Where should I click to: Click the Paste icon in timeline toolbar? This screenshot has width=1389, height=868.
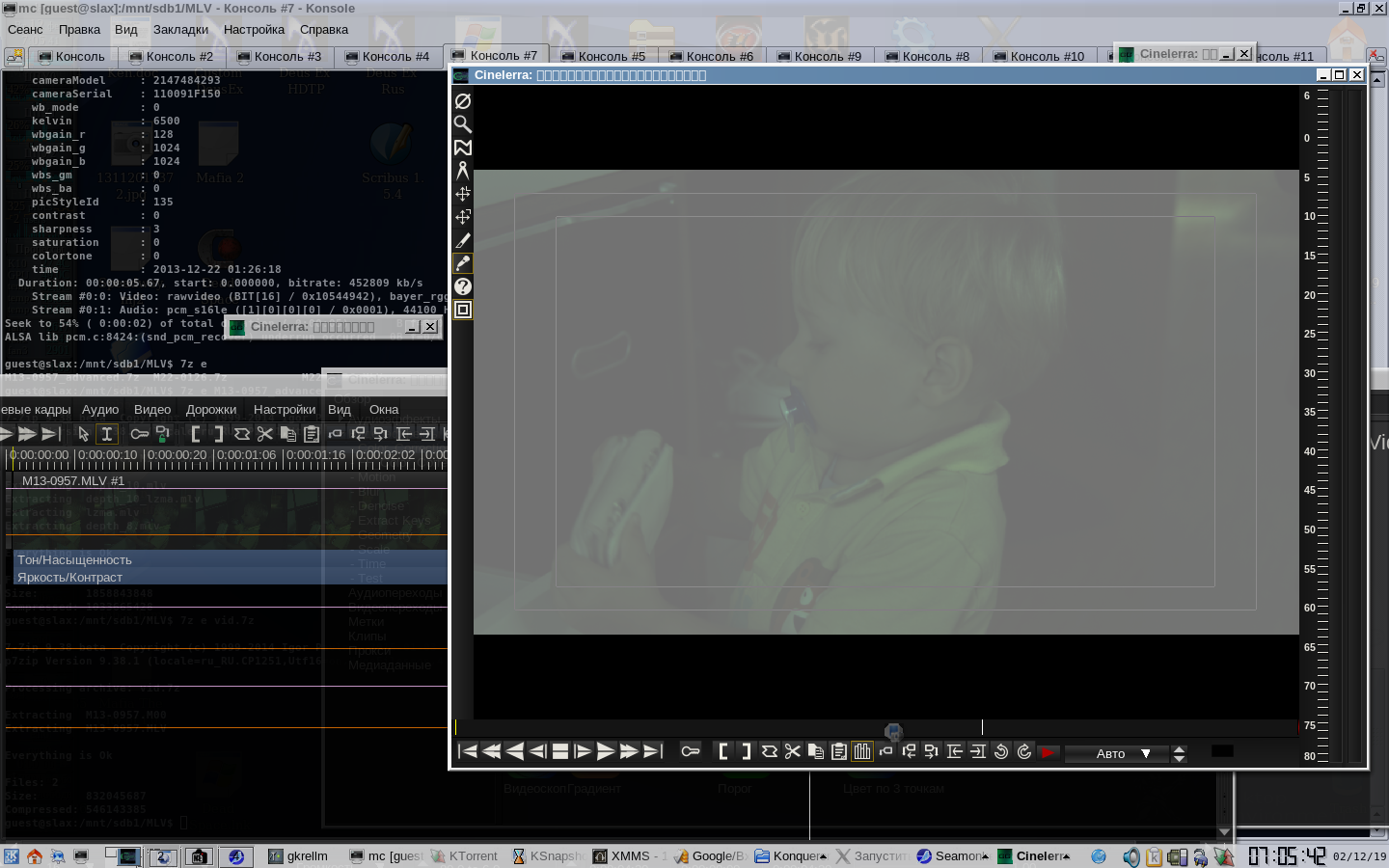[x=312, y=434]
